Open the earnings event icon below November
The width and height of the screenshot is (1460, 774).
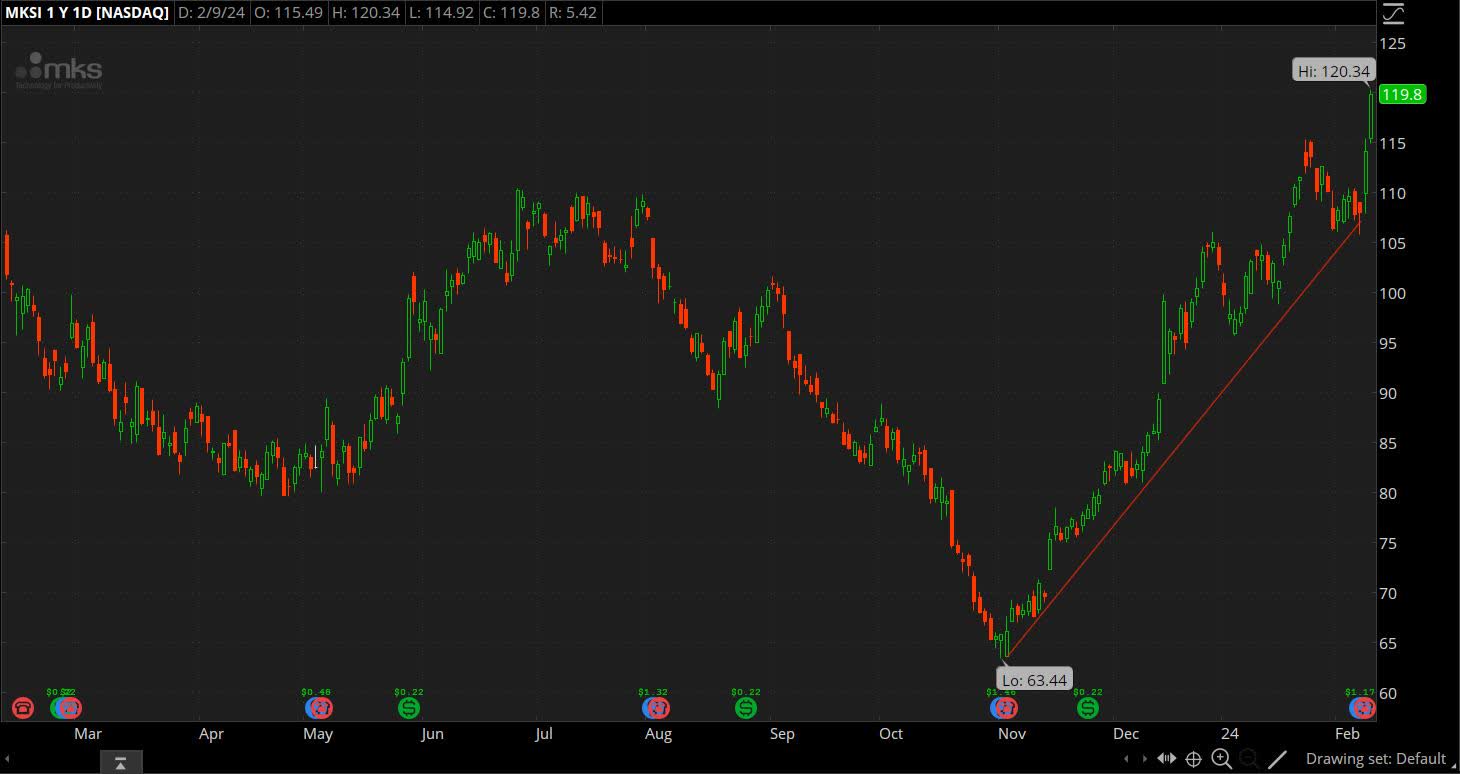click(1005, 708)
